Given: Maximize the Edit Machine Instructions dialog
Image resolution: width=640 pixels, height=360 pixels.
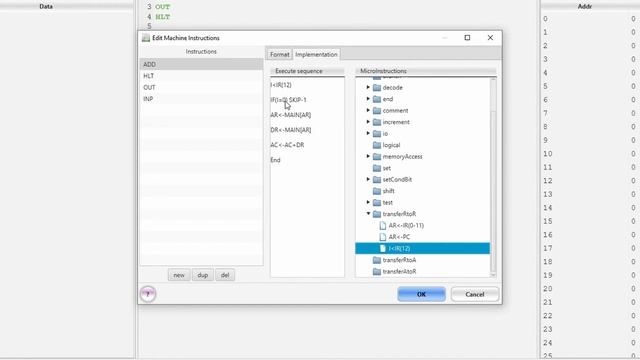Looking at the screenshot, I should coord(467,38).
